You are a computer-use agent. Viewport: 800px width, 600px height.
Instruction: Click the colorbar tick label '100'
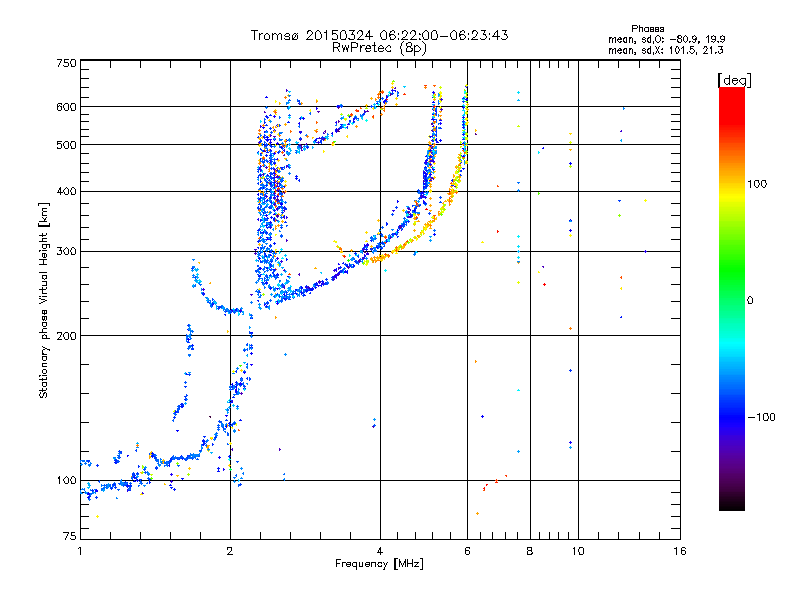point(757,184)
